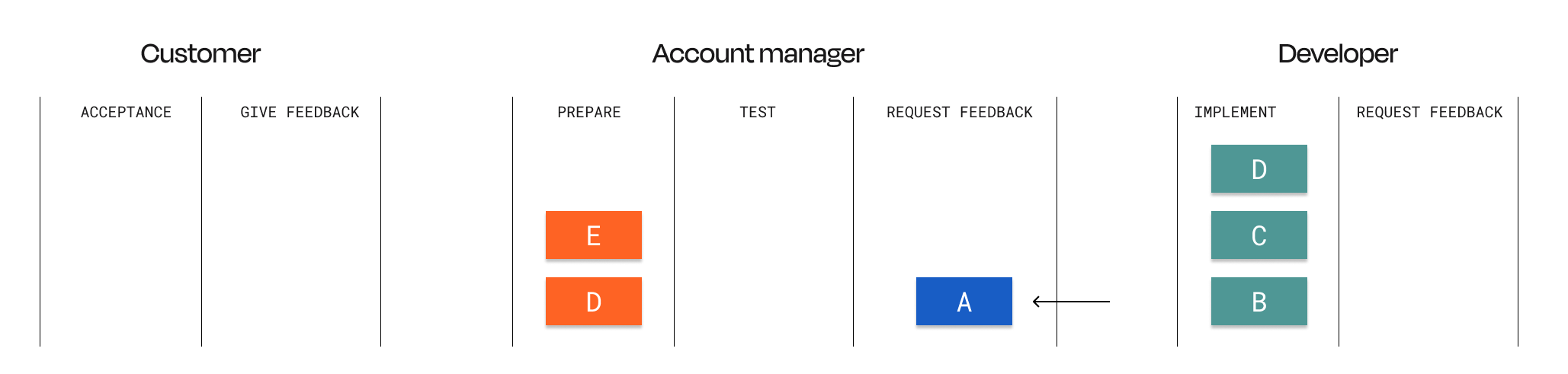Click the Account manager section title
The image size is (1568, 374).
tap(758, 53)
